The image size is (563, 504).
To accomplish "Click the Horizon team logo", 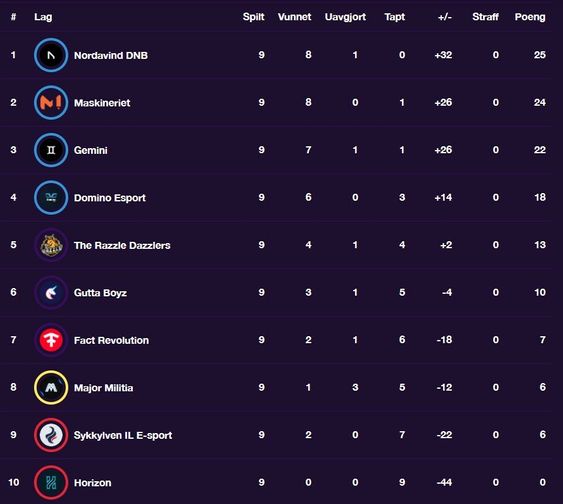I will tap(51, 482).
